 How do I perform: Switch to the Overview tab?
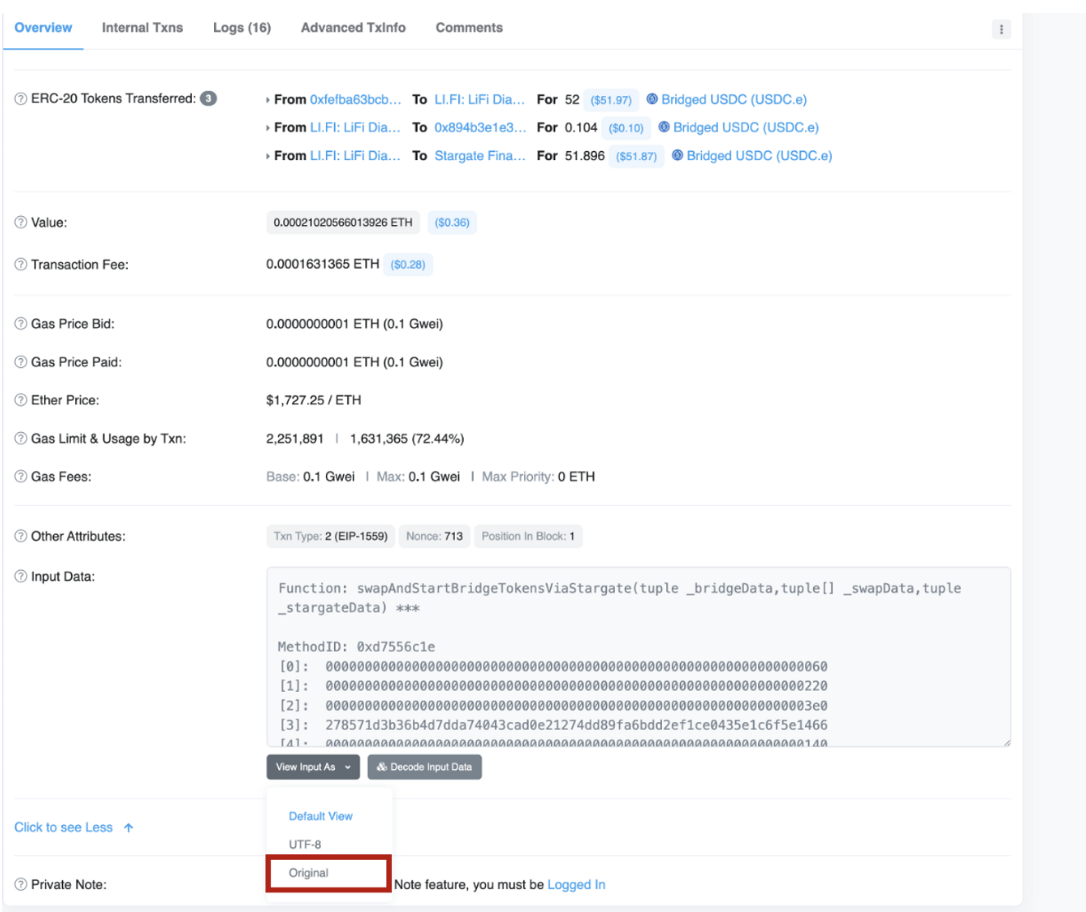[x=43, y=28]
